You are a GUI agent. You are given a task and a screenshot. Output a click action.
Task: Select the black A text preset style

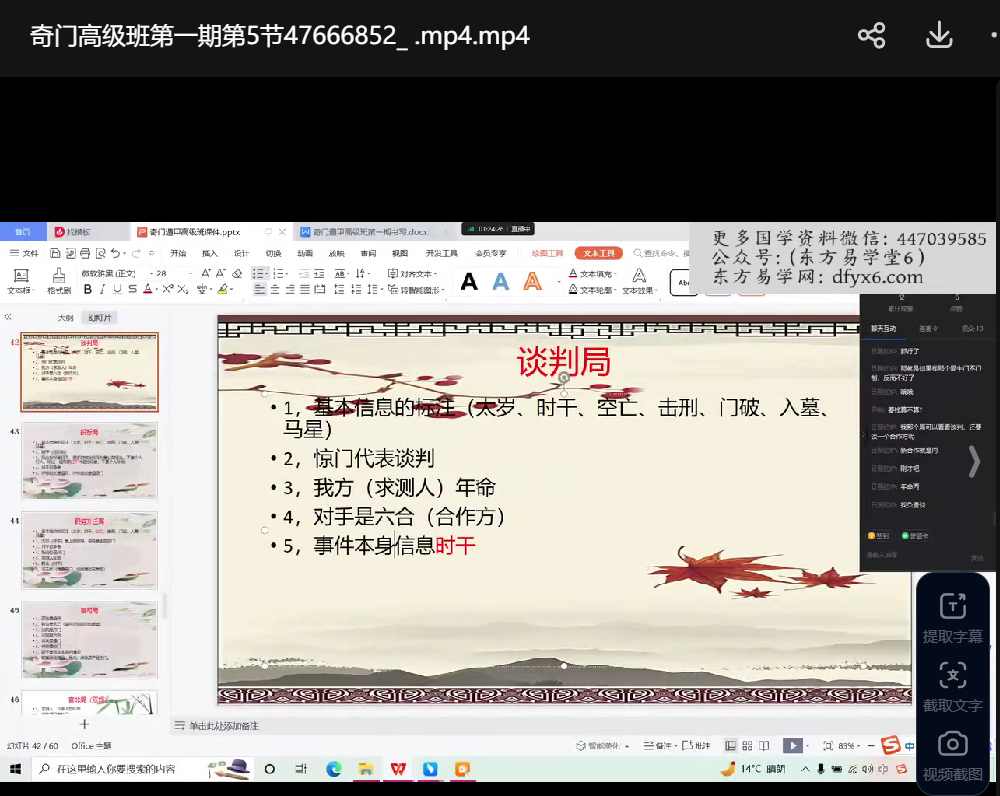(469, 281)
